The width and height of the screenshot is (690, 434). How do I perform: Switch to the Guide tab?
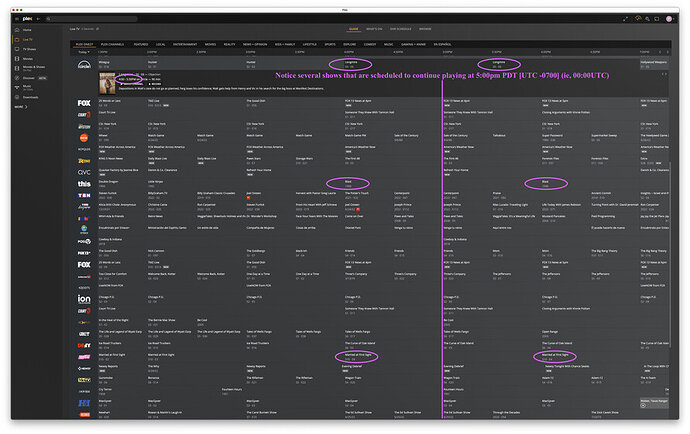click(354, 29)
